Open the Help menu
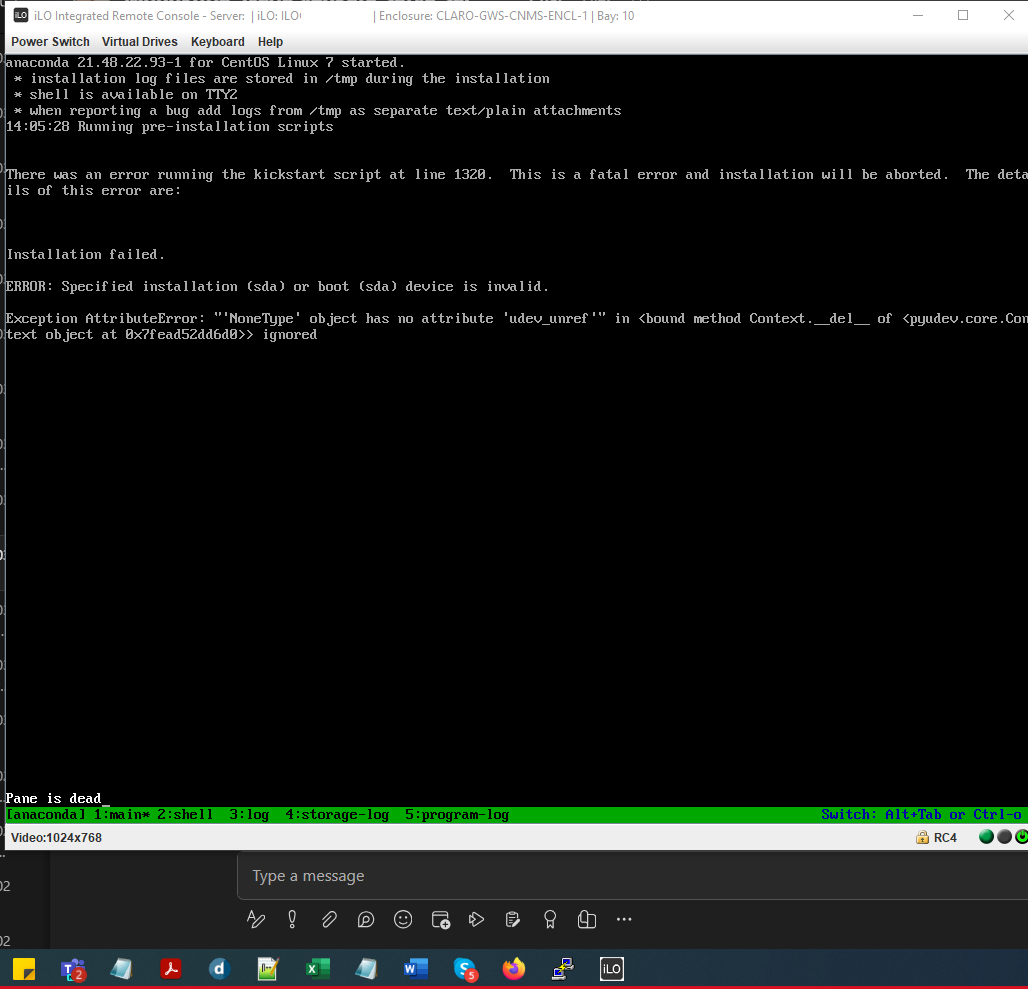Image resolution: width=1028 pixels, height=989 pixels. tap(270, 42)
